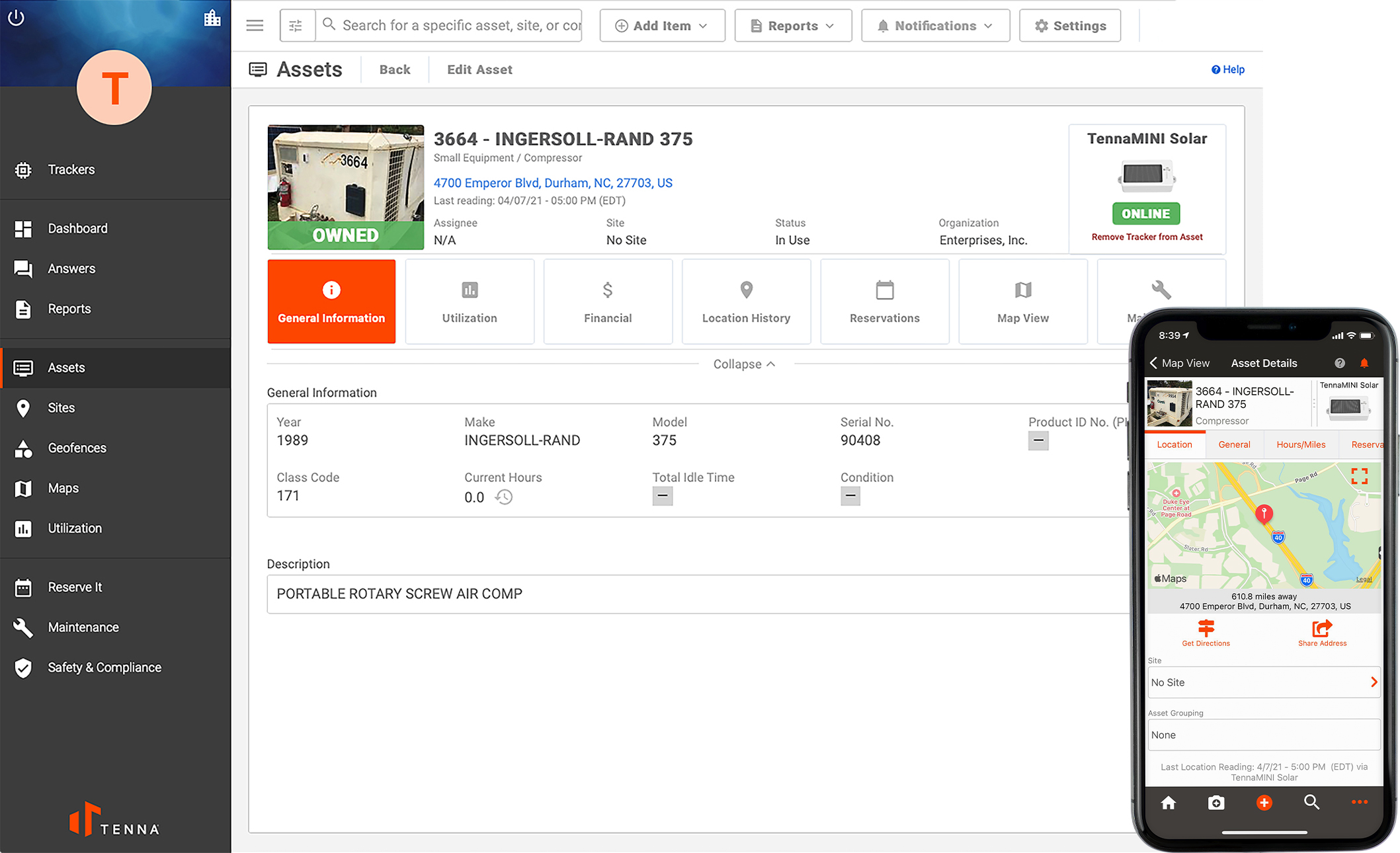Click the red map pin on phone
This screenshot has height=853, width=1400.
1264,514
